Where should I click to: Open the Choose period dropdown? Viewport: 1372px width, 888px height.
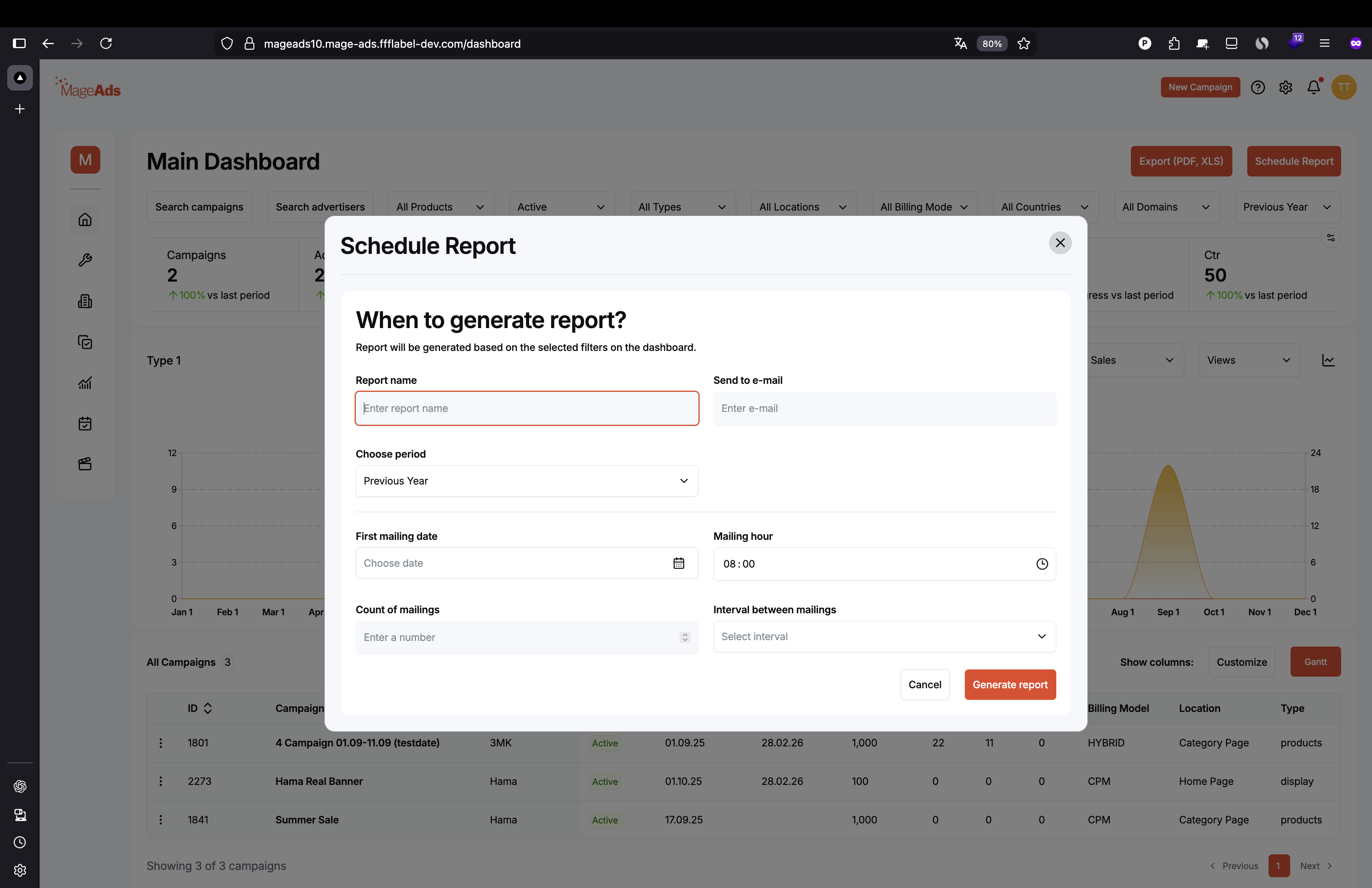pos(526,480)
